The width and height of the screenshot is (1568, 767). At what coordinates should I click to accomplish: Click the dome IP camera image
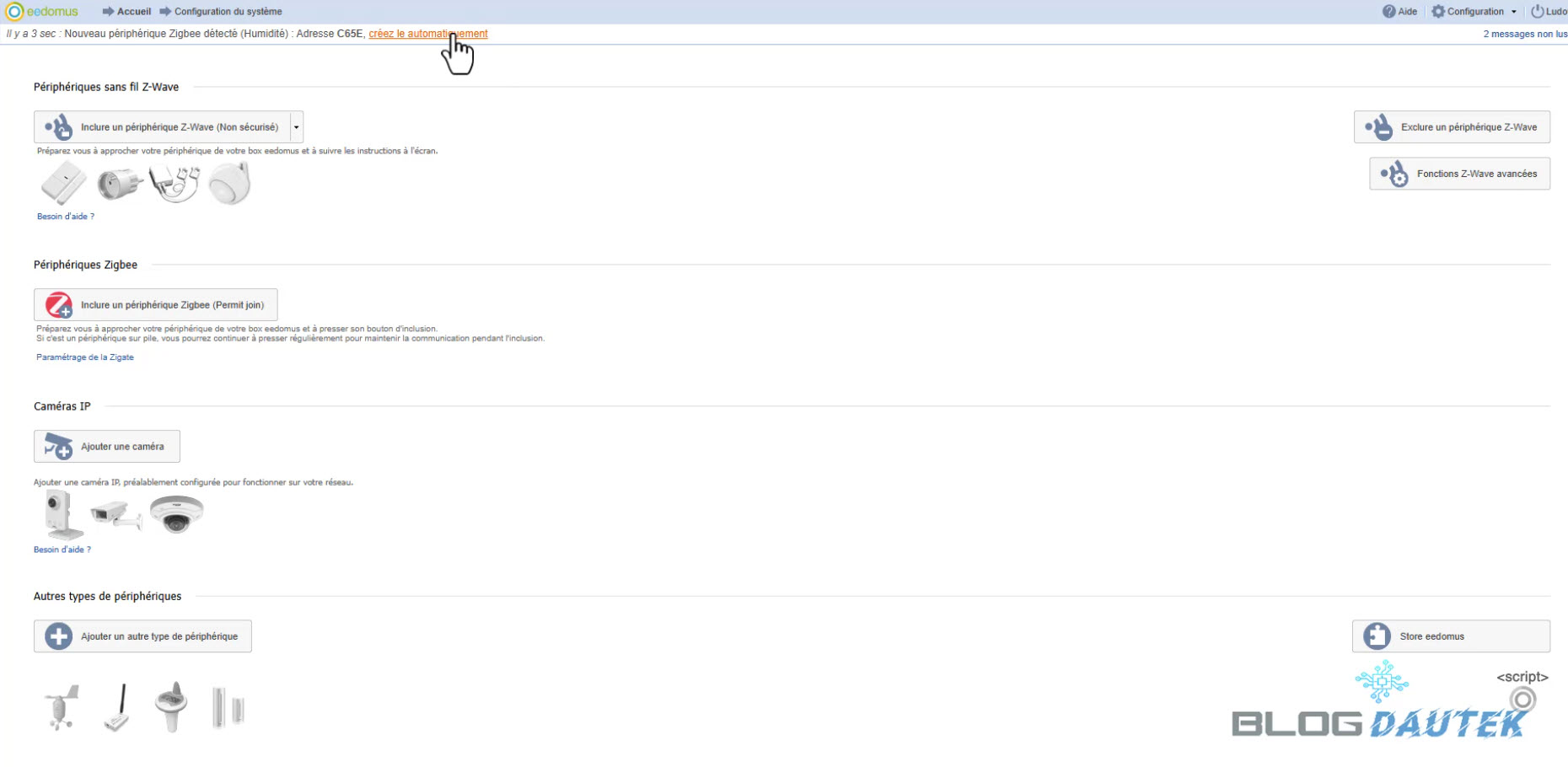(176, 513)
